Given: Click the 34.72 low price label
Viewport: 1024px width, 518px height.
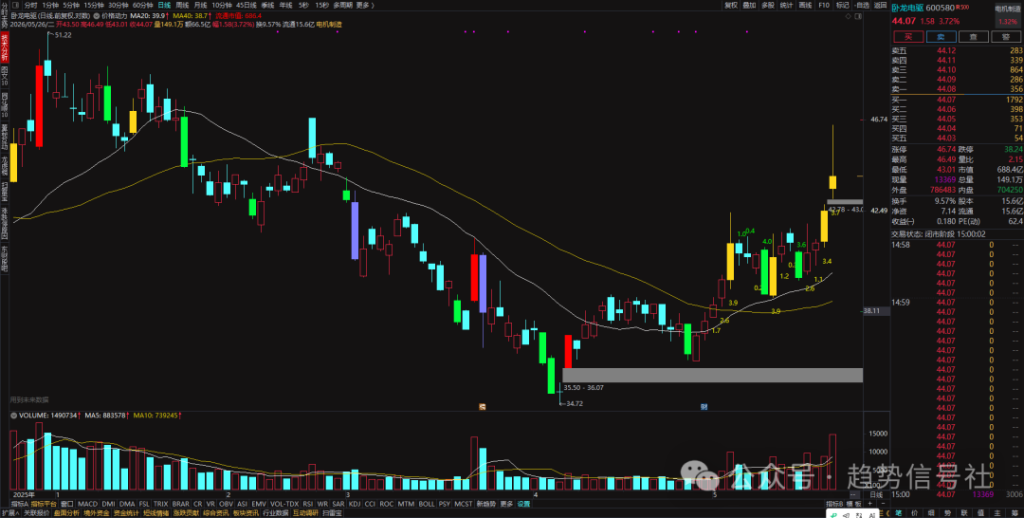Looking at the screenshot, I should point(573,404).
